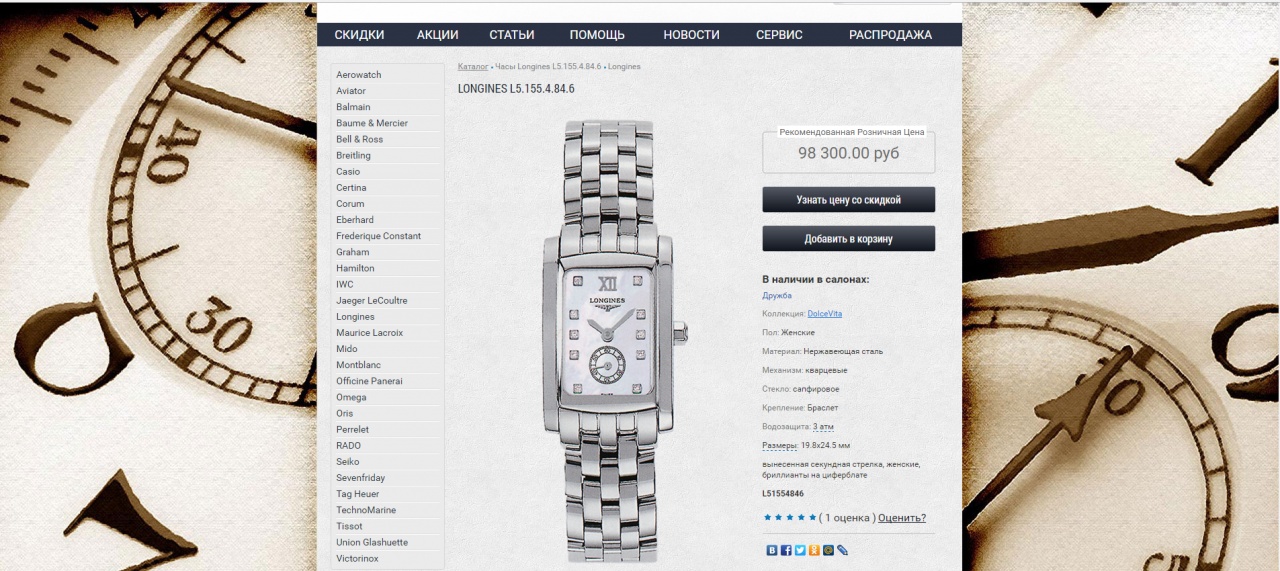Viewport: 1280px width, 571px height.
Task: Click the Каталог breadcrumb link
Action: (x=473, y=66)
